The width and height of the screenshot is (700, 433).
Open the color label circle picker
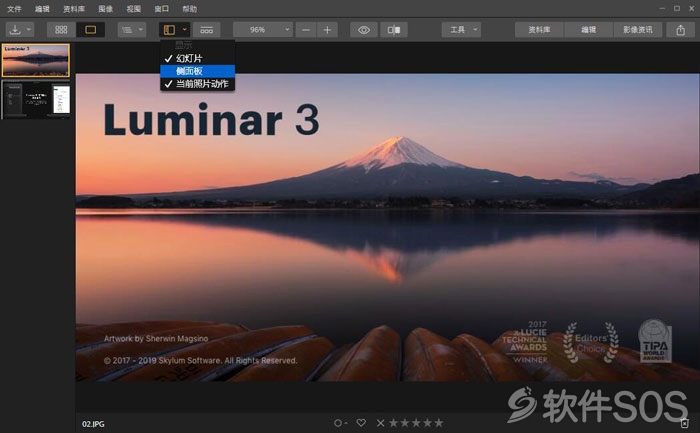340,423
